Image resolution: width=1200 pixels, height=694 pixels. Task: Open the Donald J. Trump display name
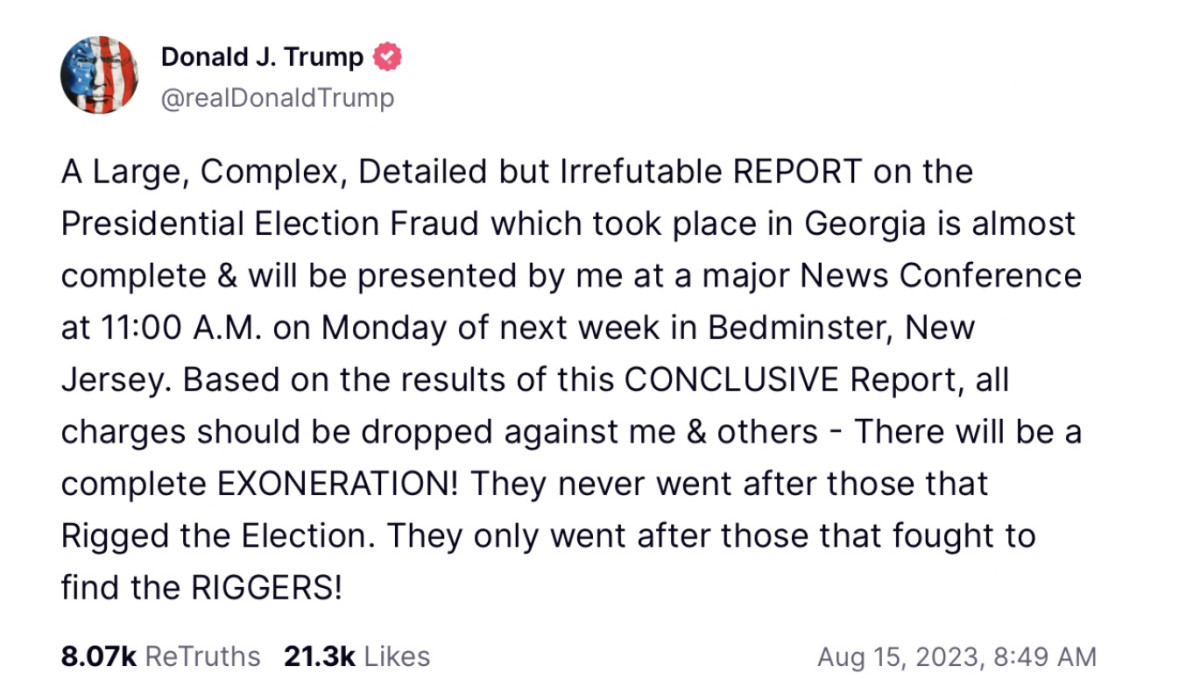[262, 57]
